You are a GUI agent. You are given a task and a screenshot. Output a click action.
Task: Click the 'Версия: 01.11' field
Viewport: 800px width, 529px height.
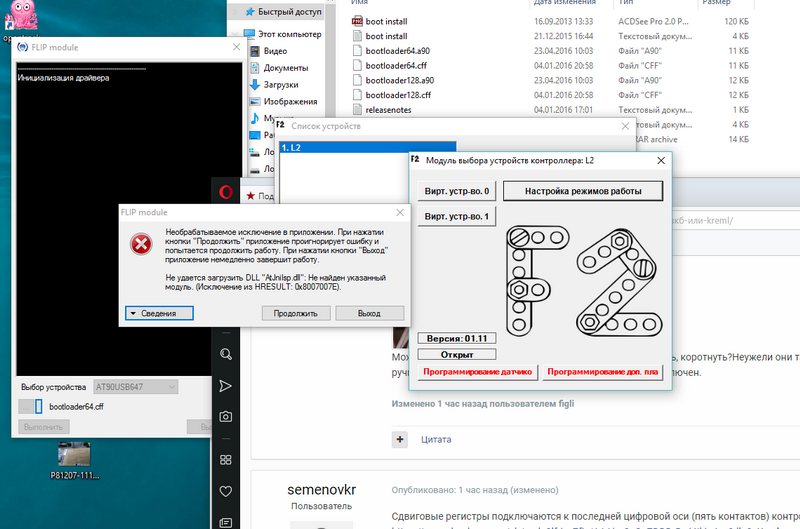coord(457,338)
